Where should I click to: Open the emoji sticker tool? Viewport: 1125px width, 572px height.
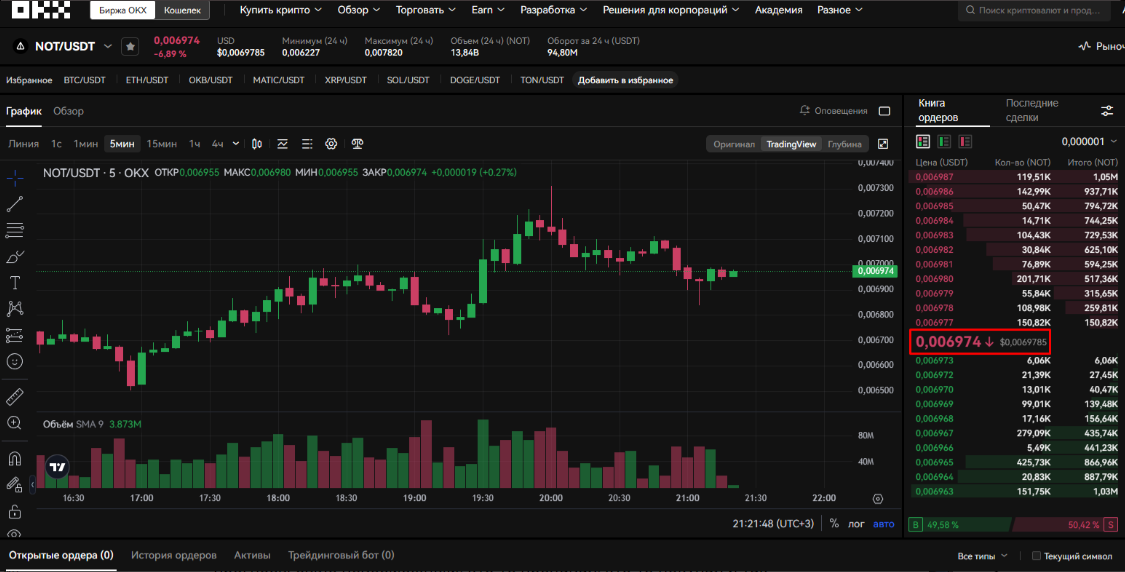pos(15,361)
